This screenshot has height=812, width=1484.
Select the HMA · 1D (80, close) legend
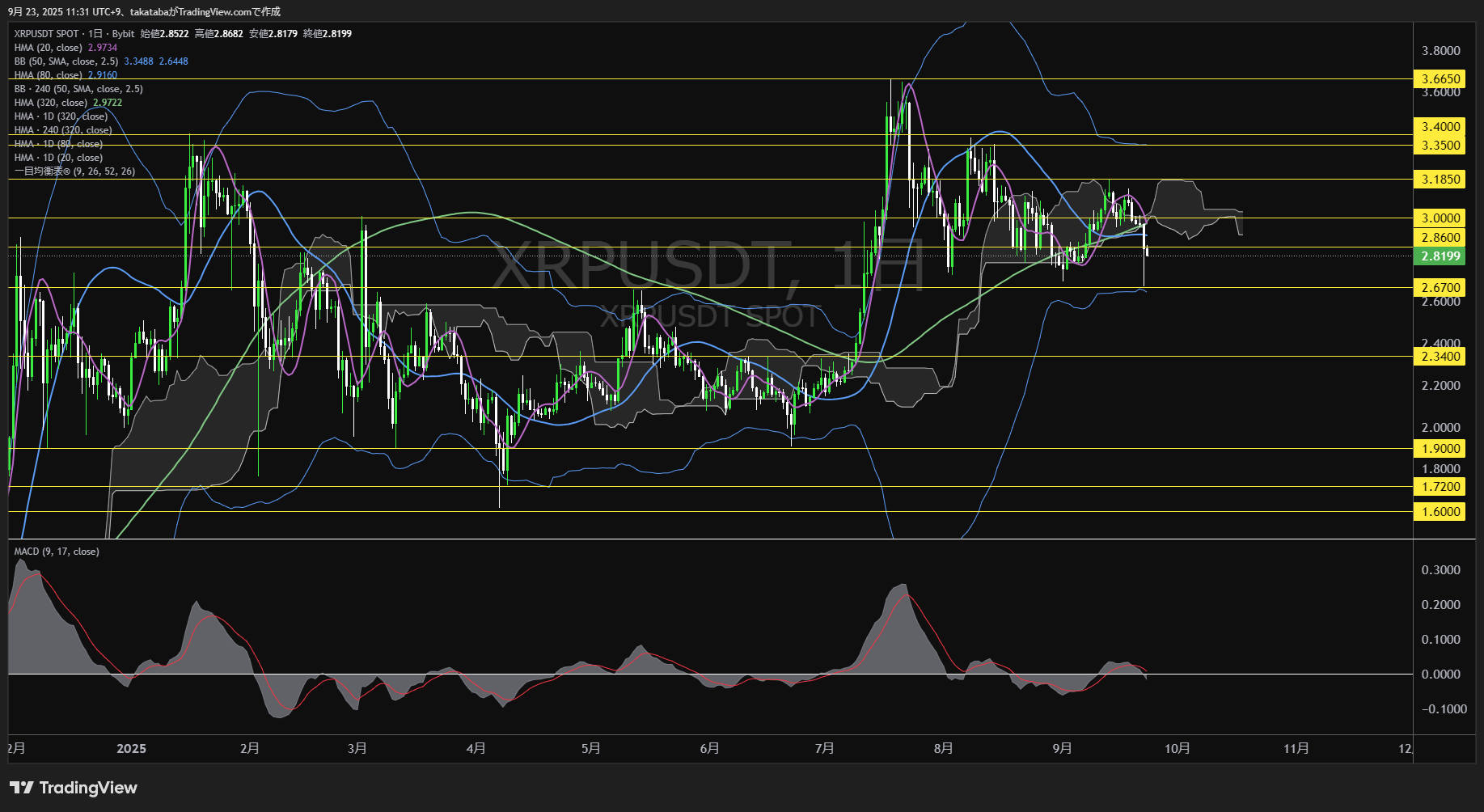click(58, 144)
